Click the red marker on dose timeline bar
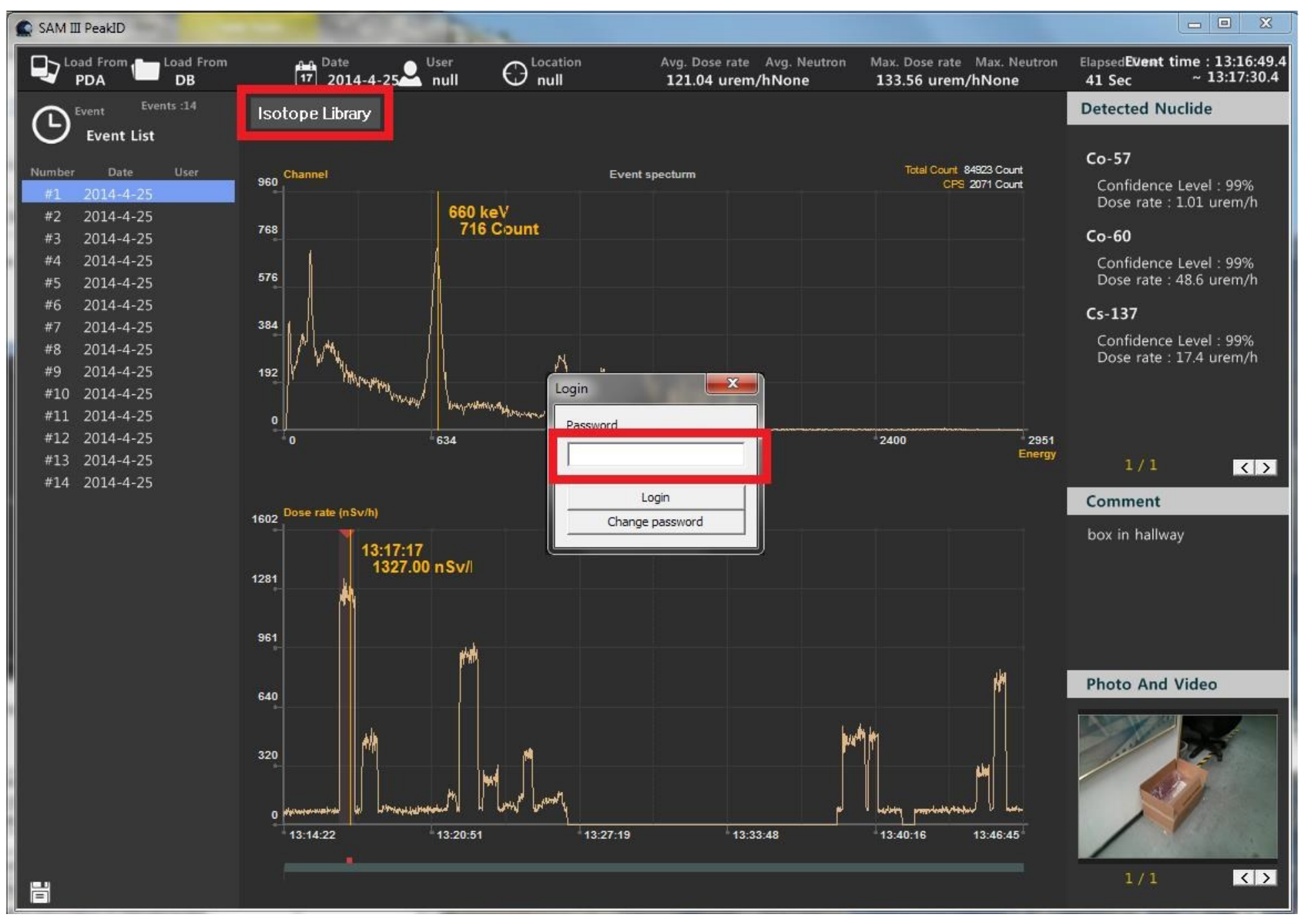This screenshot has width=1304, height=924. [349, 860]
